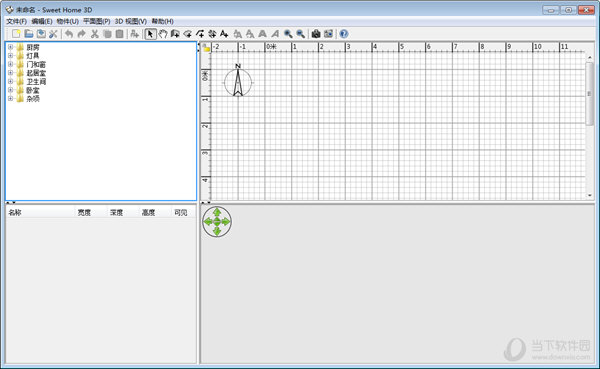Open the 编辑(E) menu

[42, 21]
